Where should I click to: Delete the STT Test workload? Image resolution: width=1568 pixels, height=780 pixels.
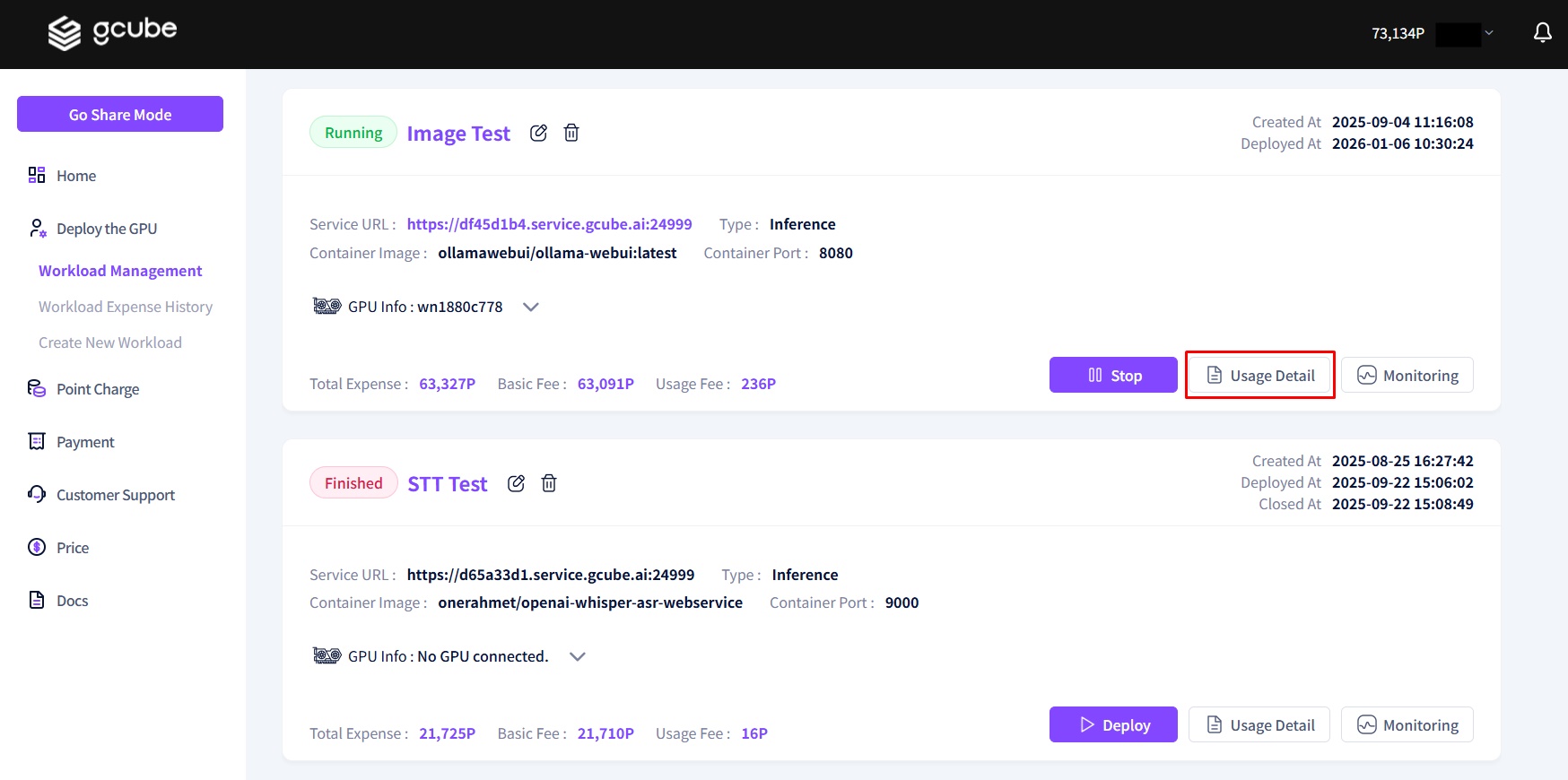(549, 483)
